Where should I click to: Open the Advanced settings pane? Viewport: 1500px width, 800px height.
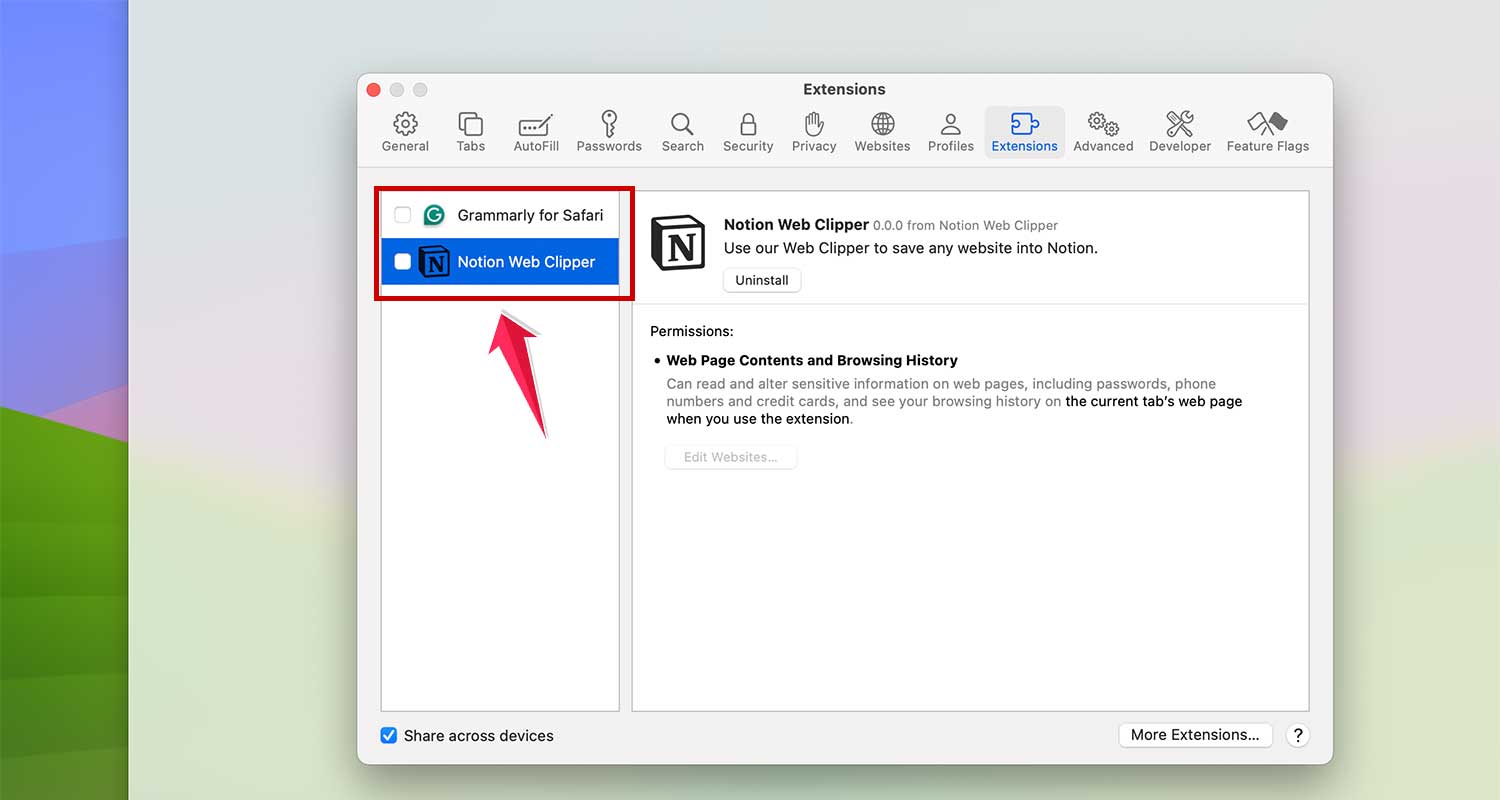tap(1102, 131)
